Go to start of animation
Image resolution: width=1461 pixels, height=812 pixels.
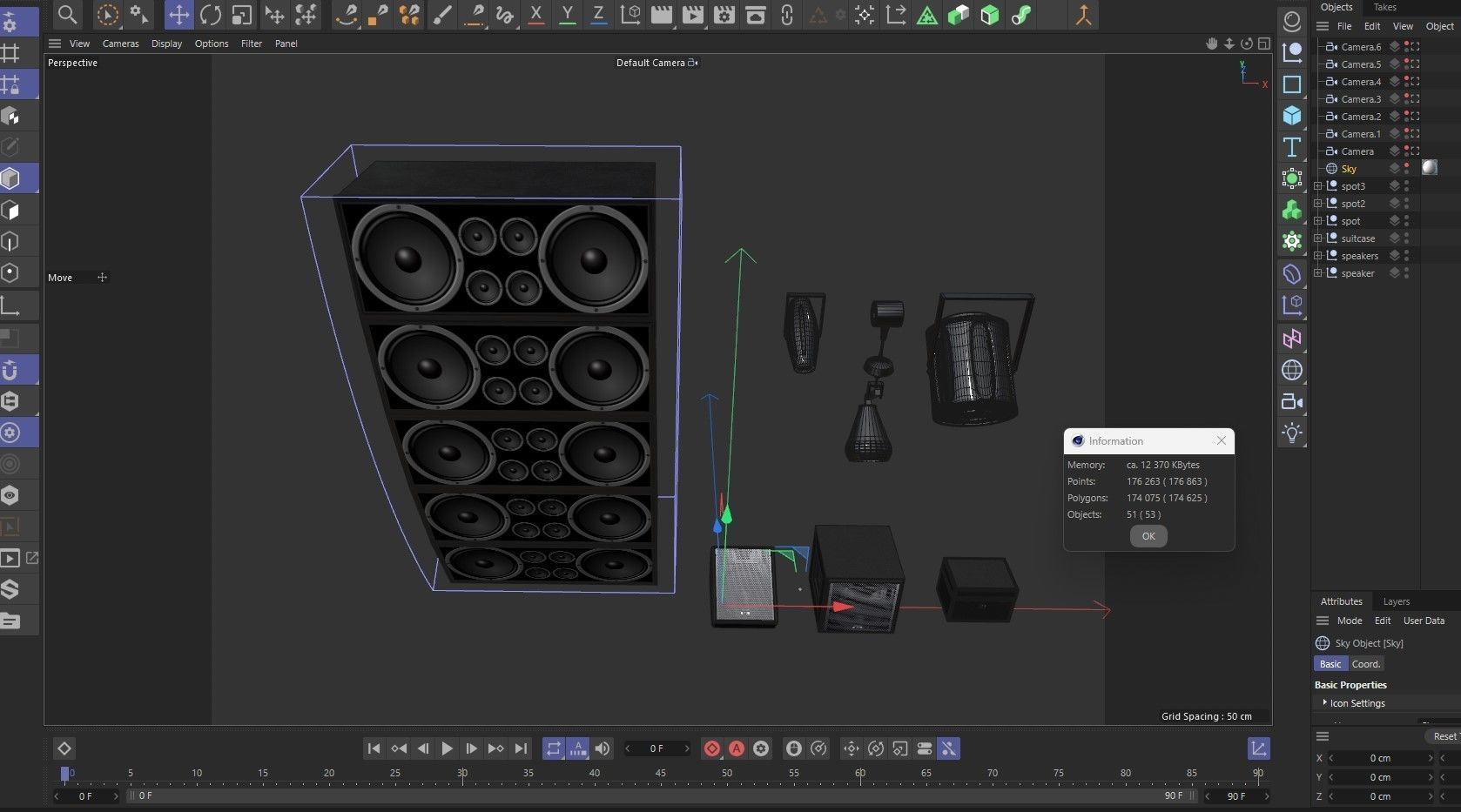point(374,748)
